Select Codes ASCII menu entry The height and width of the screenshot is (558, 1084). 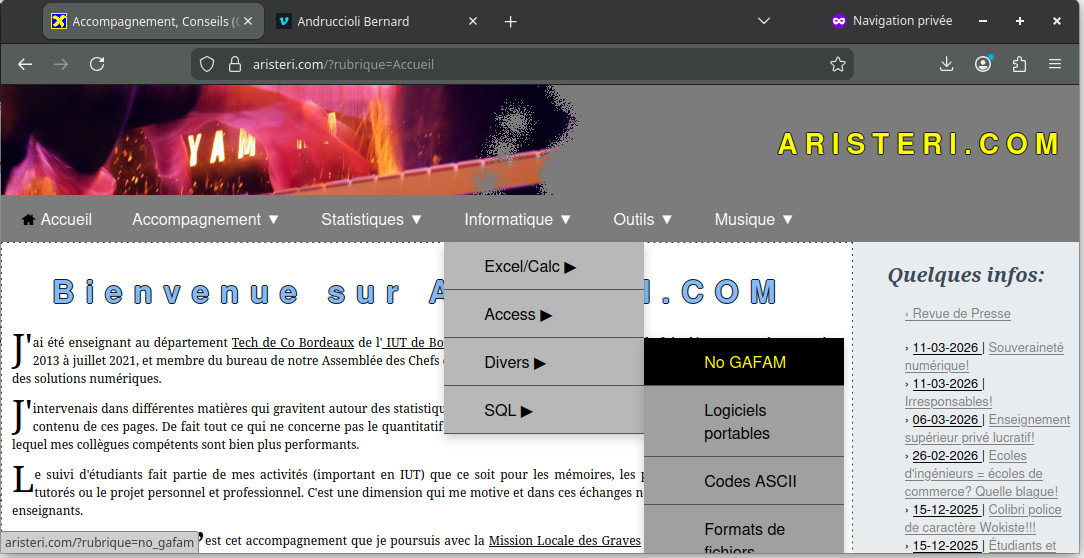pos(750,481)
